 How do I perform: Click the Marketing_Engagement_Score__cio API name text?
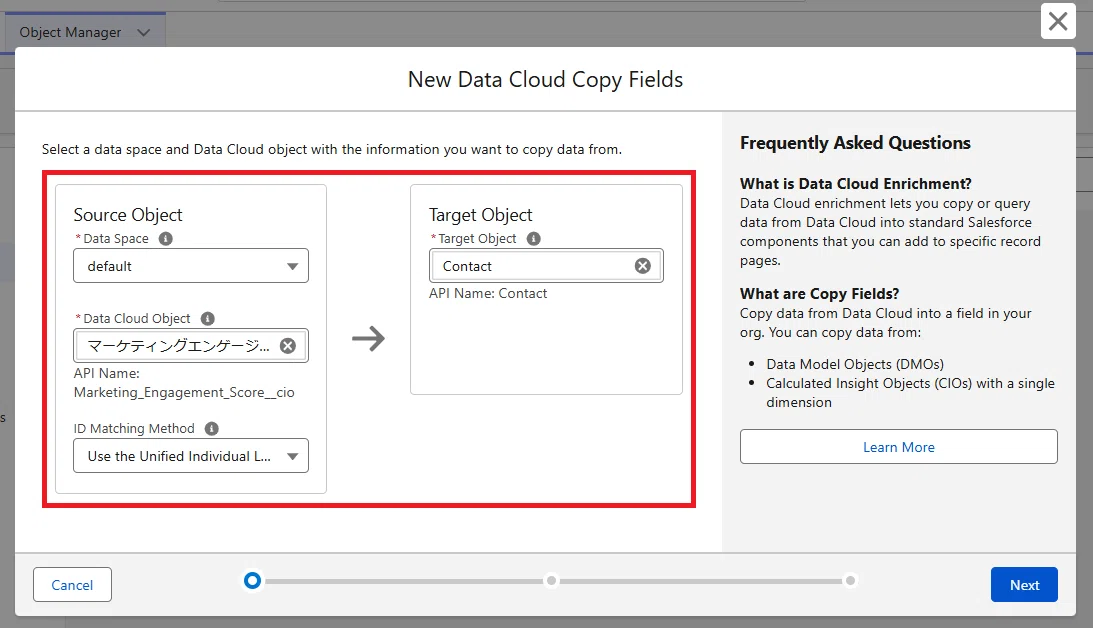click(184, 392)
